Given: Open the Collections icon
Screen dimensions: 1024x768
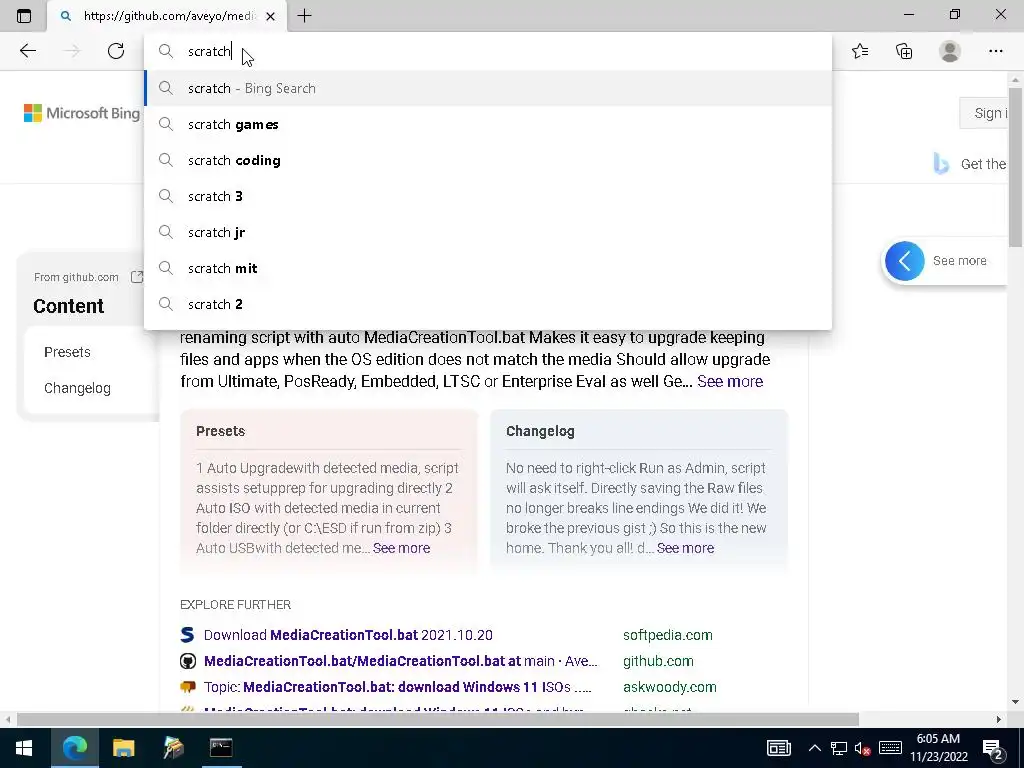Looking at the screenshot, I should pos(904,51).
